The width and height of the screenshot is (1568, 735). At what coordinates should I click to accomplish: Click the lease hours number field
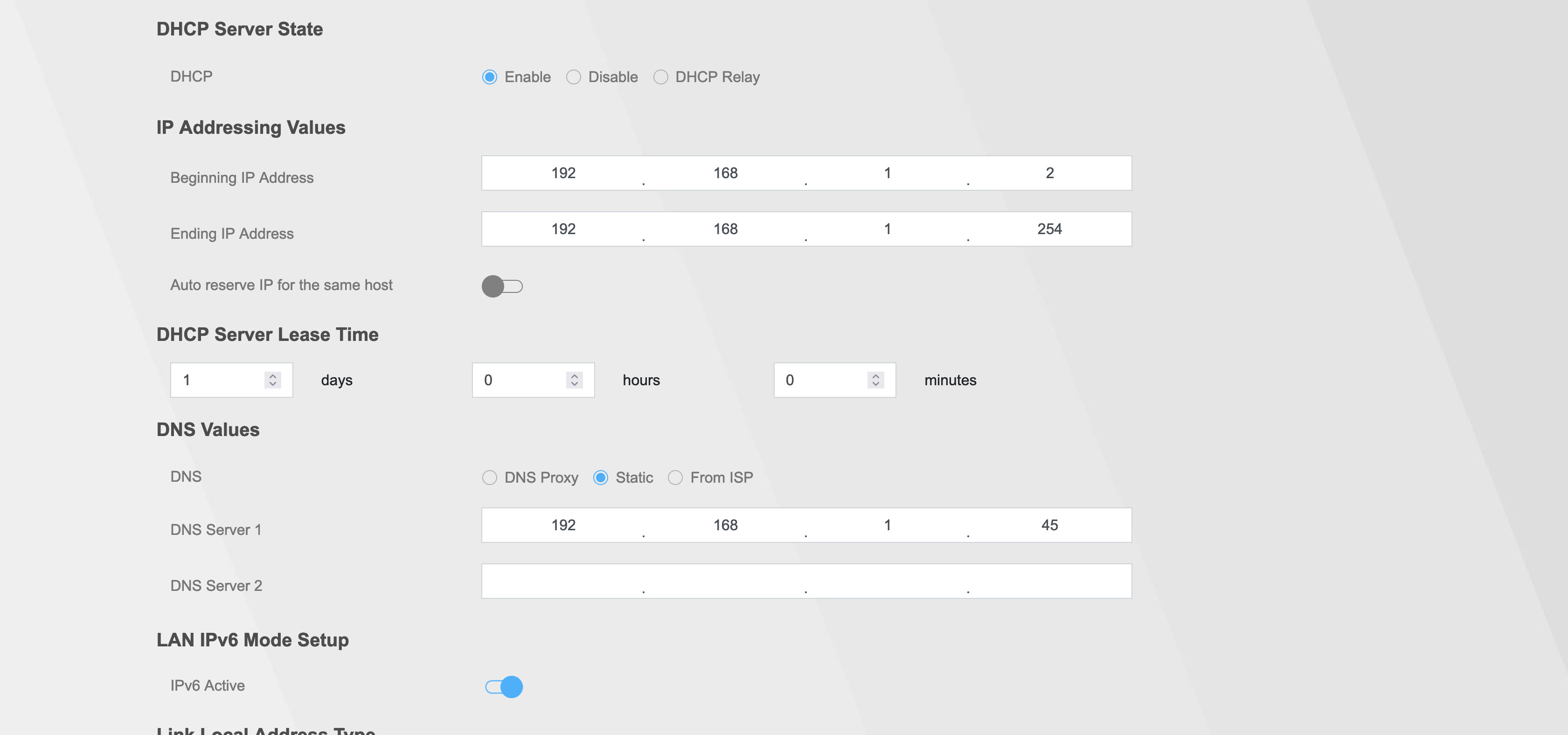(x=521, y=380)
